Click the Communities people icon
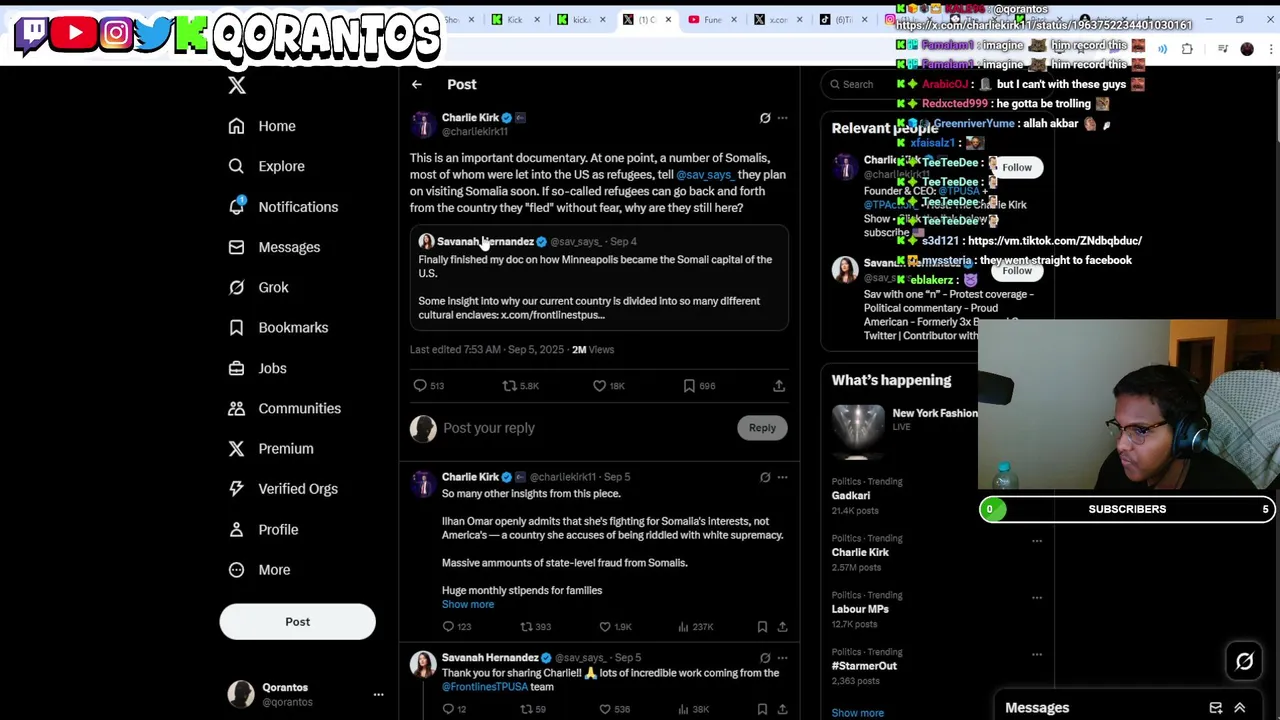The width and height of the screenshot is (1280, 720). coord(236,408)
